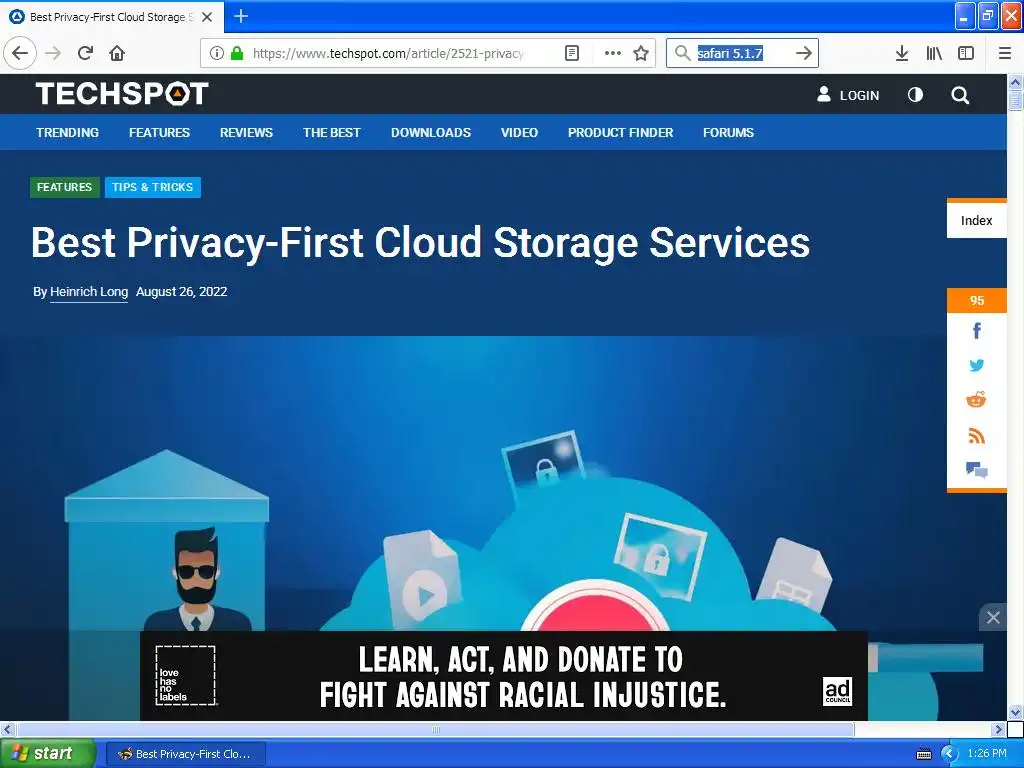This screenshot has height=768, width=1024.
Task: Reload the current page
Action: point(85,53)
